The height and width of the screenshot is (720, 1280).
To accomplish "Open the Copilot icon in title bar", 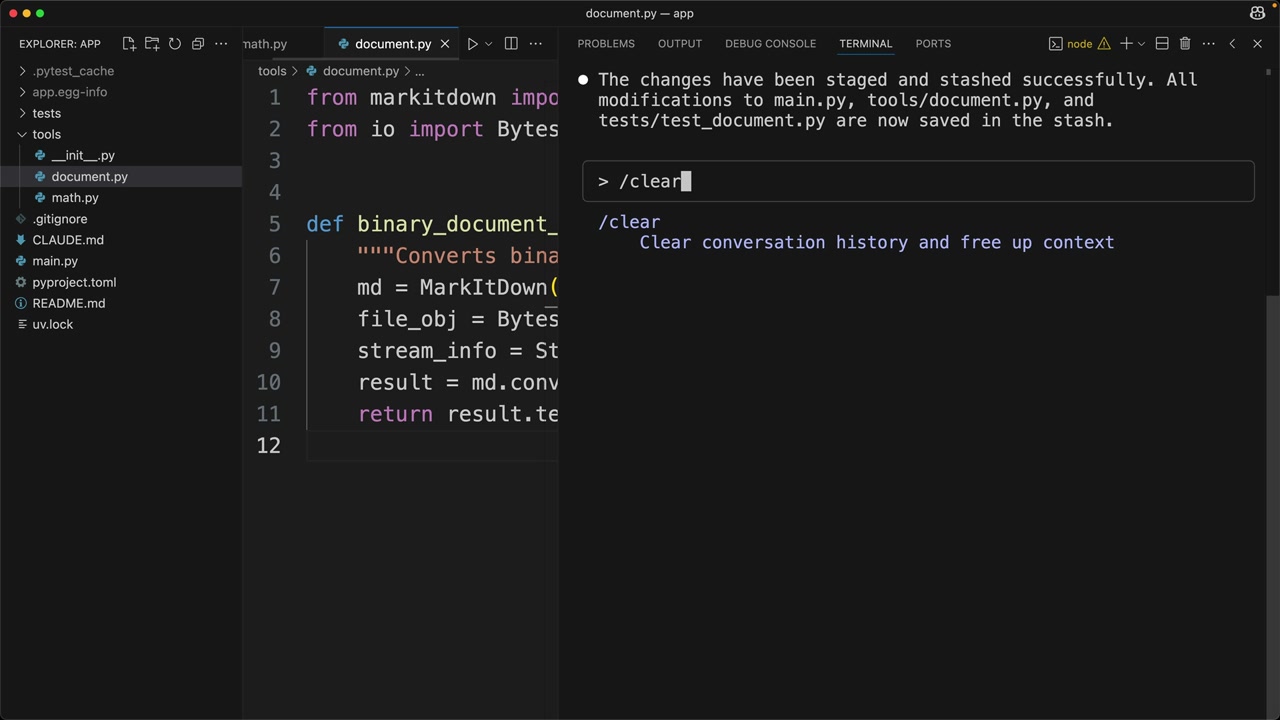I will coord(1257,13).
